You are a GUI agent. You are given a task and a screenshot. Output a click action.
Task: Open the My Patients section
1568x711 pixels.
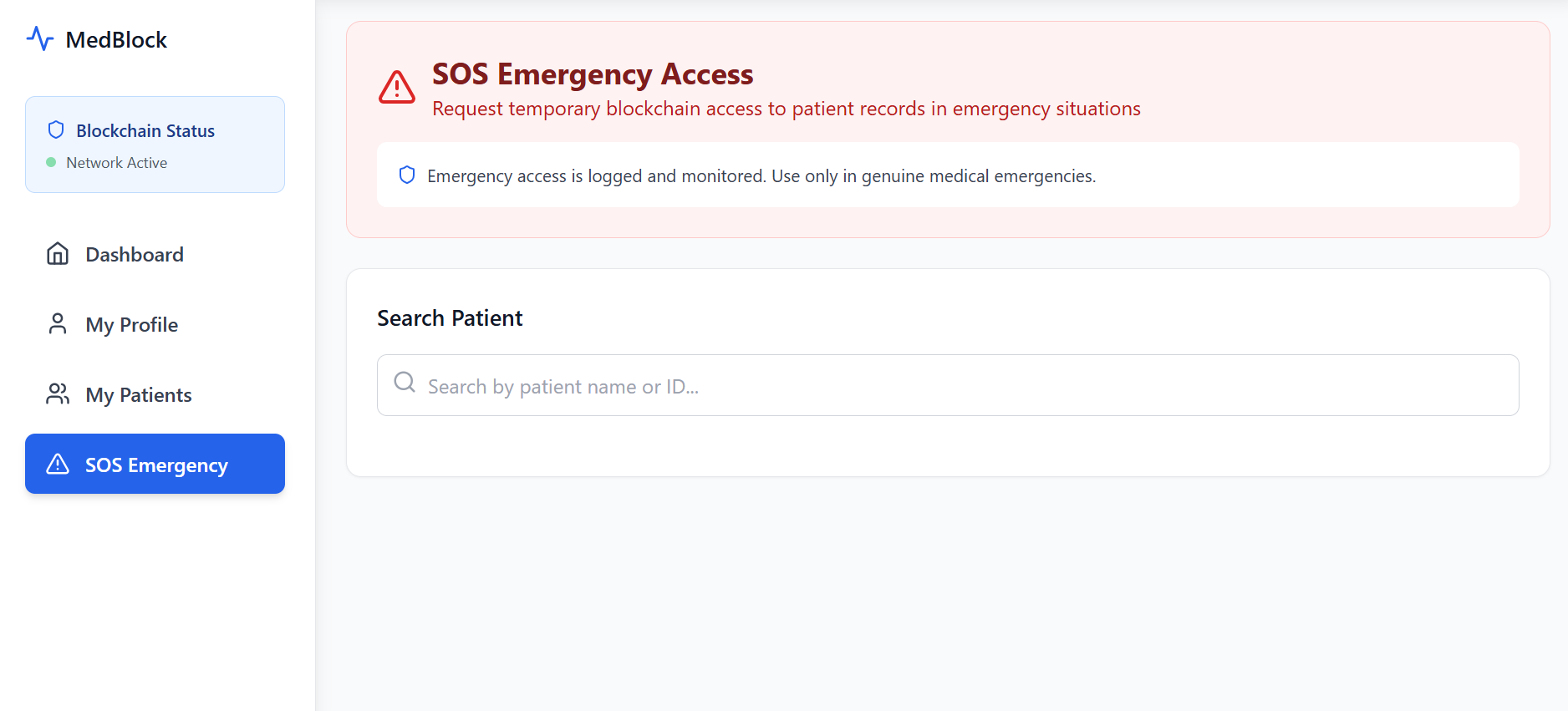pos(139,394)
